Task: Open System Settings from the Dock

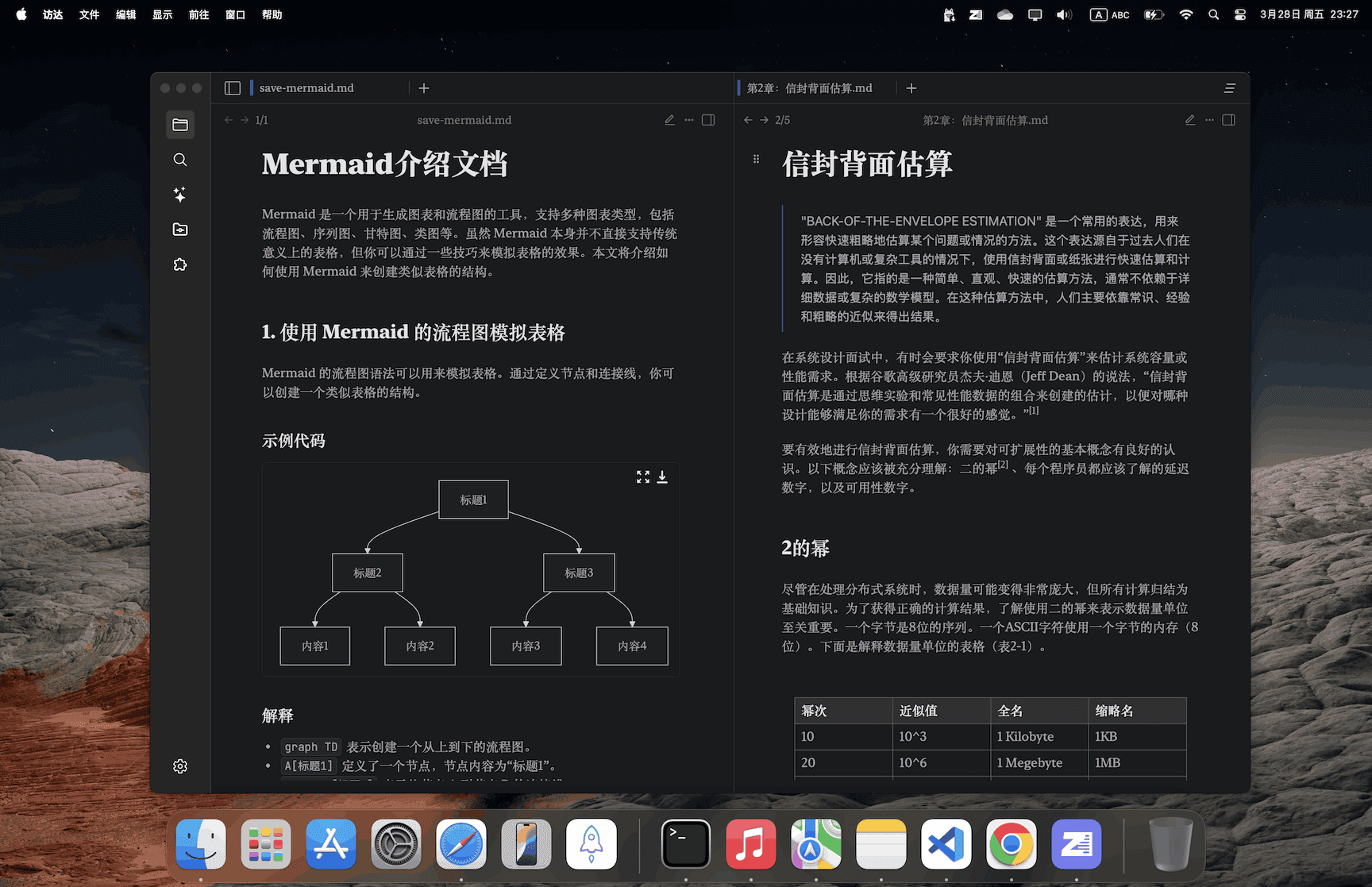Action: (396, 844)
